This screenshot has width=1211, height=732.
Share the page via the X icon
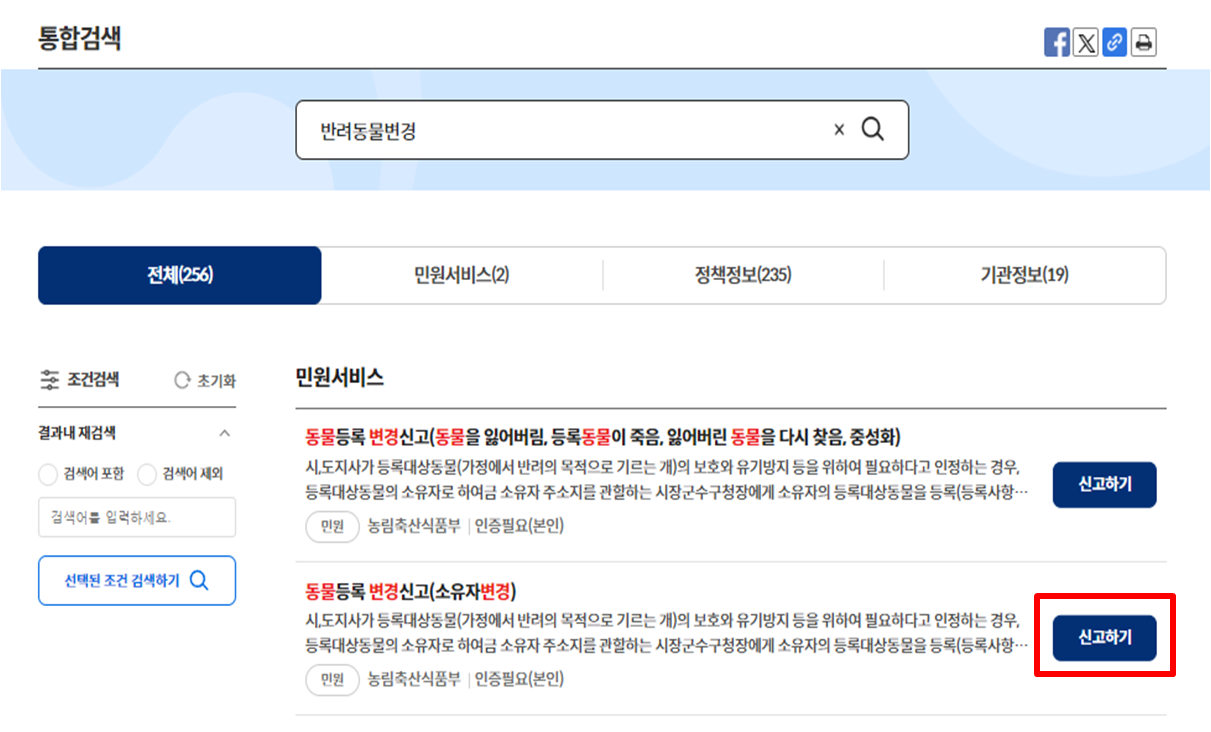1085,41
